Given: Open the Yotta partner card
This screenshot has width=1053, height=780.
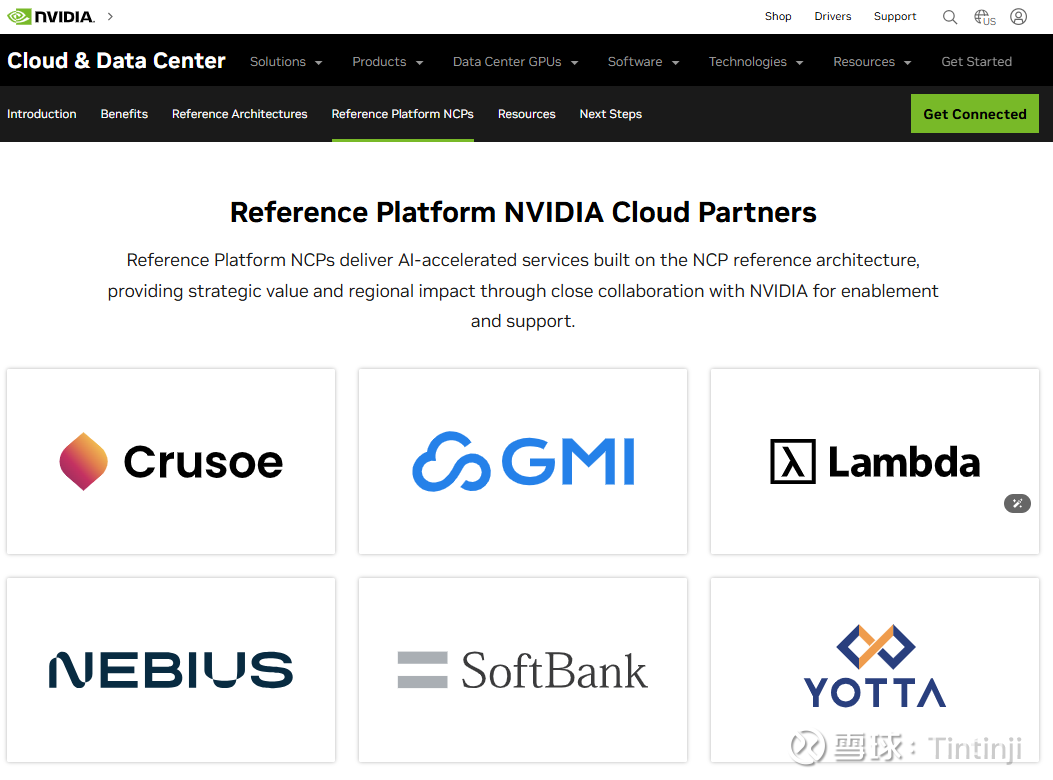Looking at the screenshot, I should 875,670.
